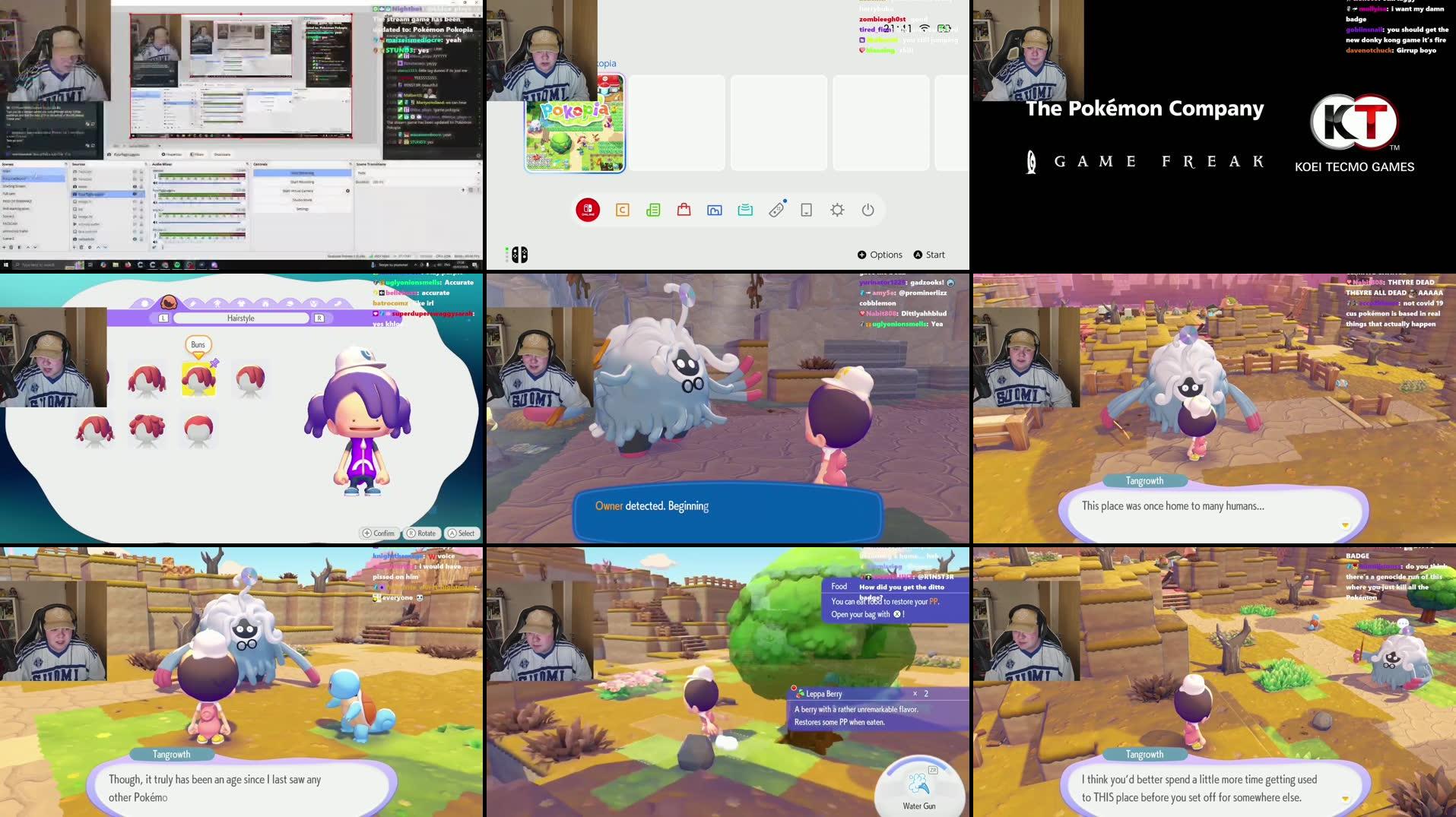Mute the Desktop Audio speaker icon

pos(156,184)
